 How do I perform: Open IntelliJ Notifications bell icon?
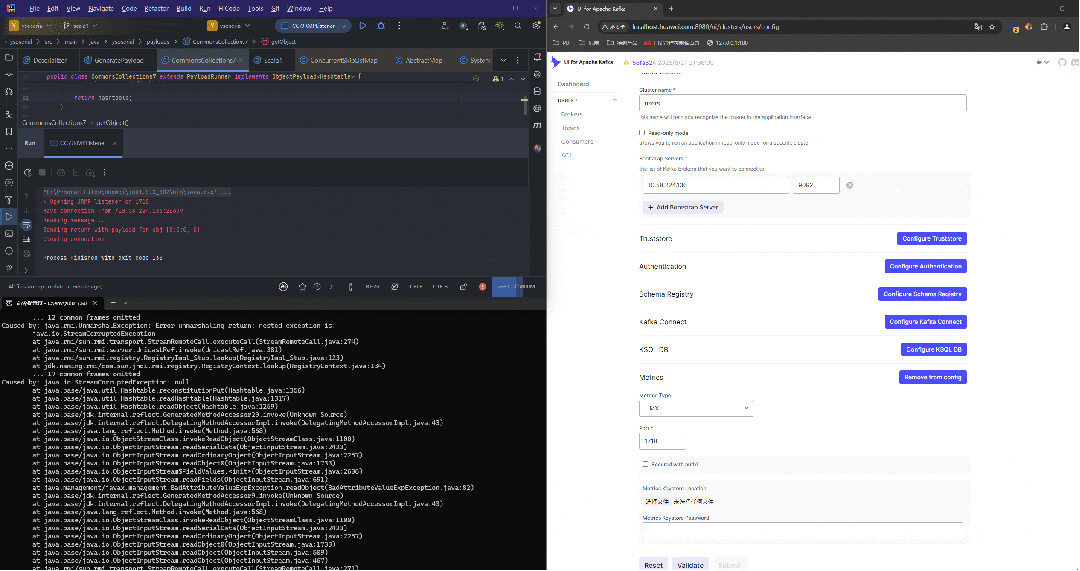point(537,58)
